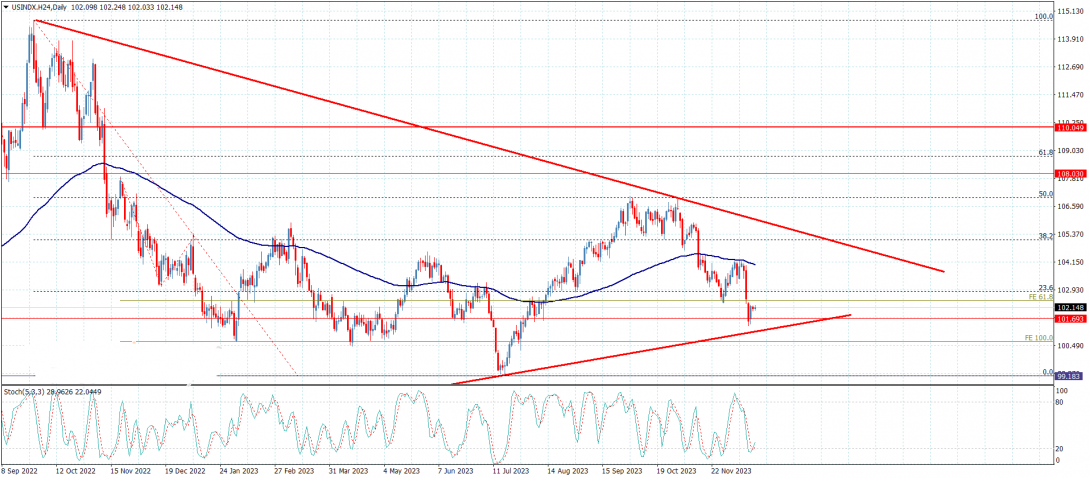Click the 4 May 2023 date label
Image resolution: width=1090 pixels, height=478 pixels.
[400, 471]
